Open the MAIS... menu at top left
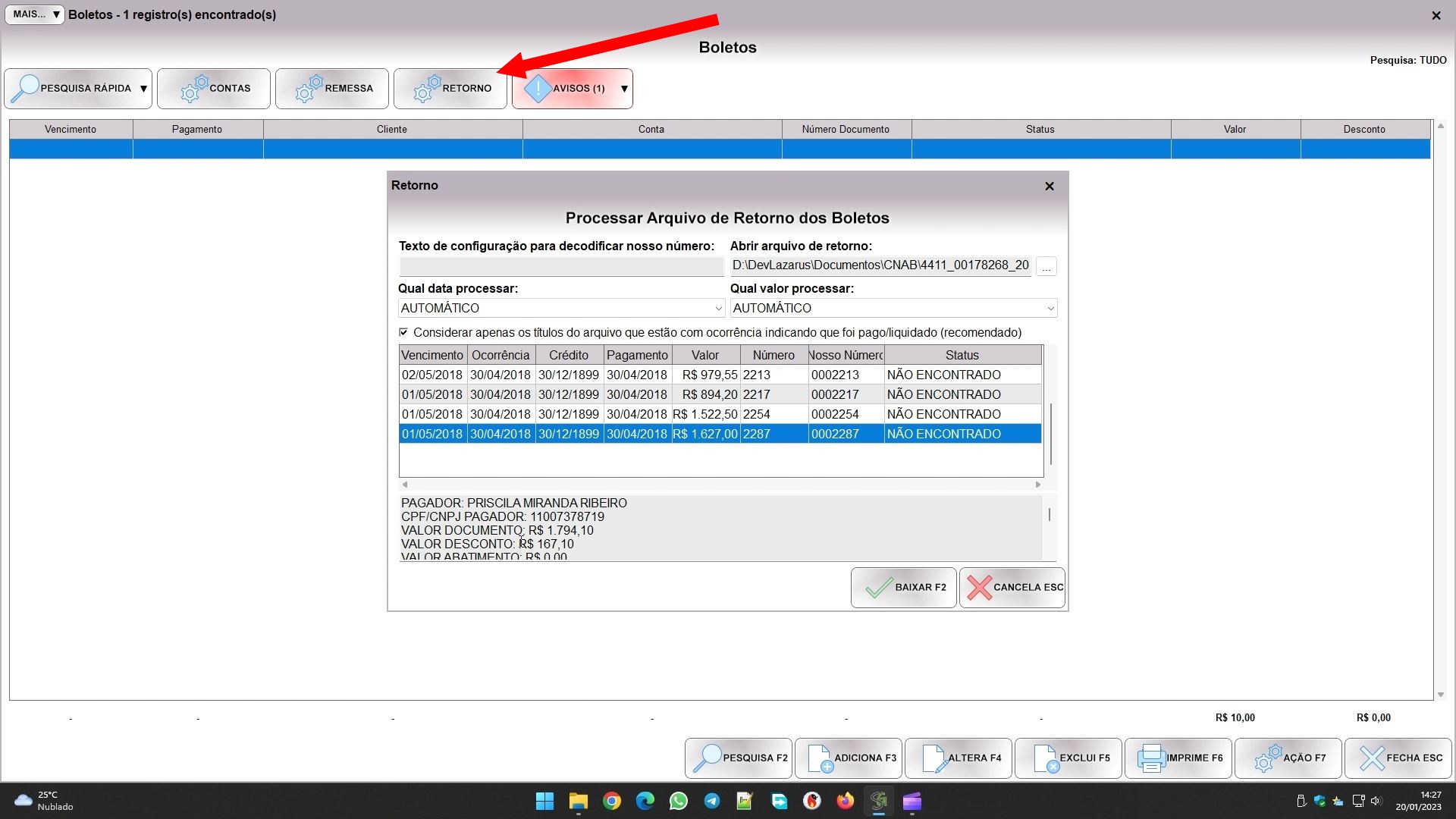1456x819 pixels. pos(35,14)
